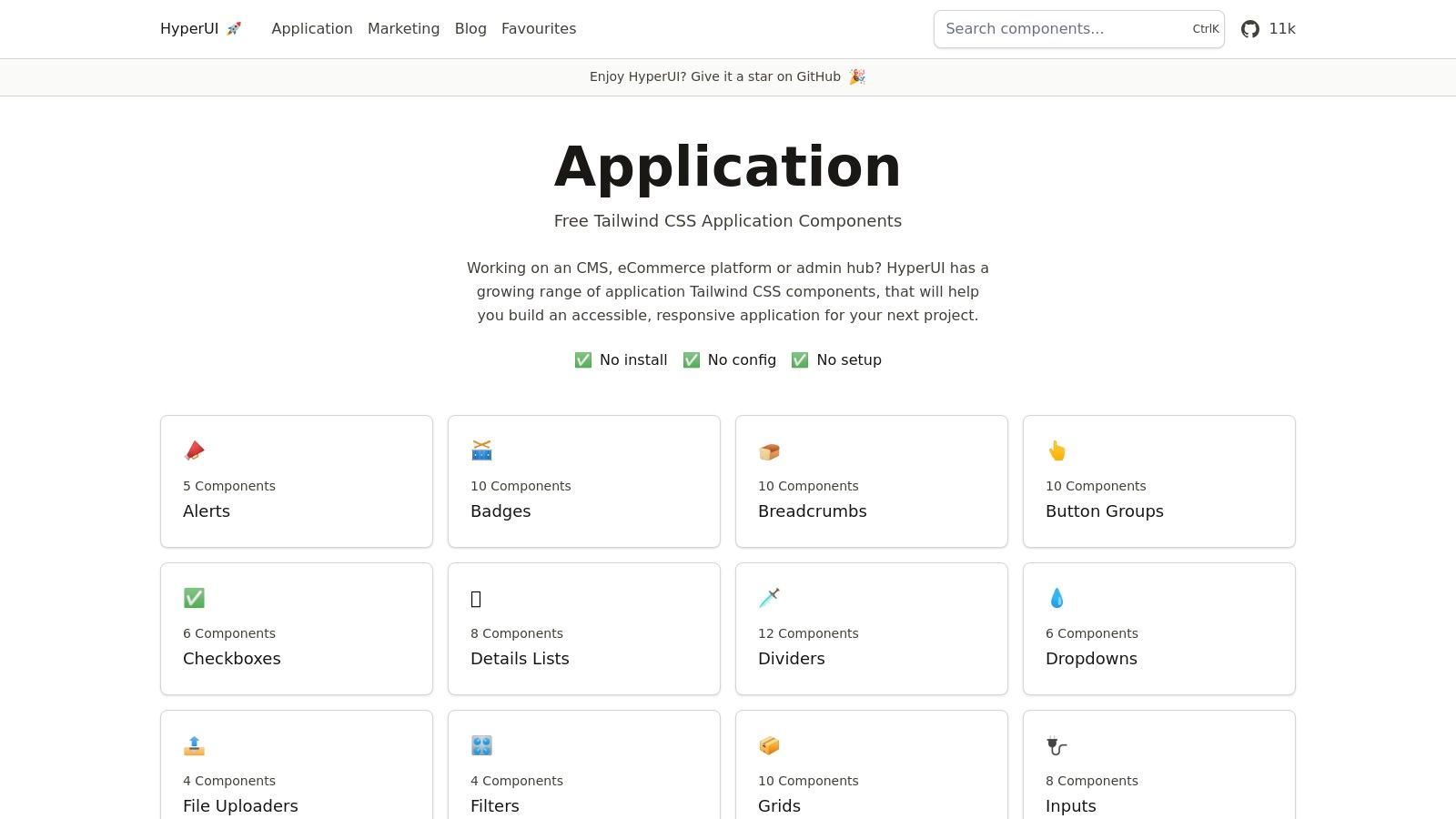
Task: Open the Inputs components card
Action: [x=1159, y=764]
